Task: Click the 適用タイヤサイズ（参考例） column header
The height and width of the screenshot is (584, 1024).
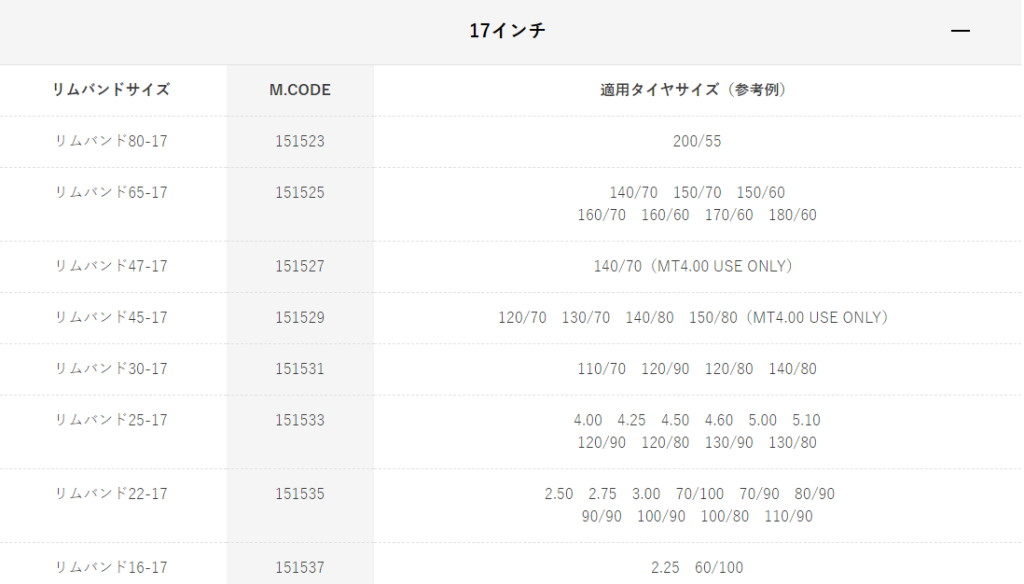Action: (696, 90)
